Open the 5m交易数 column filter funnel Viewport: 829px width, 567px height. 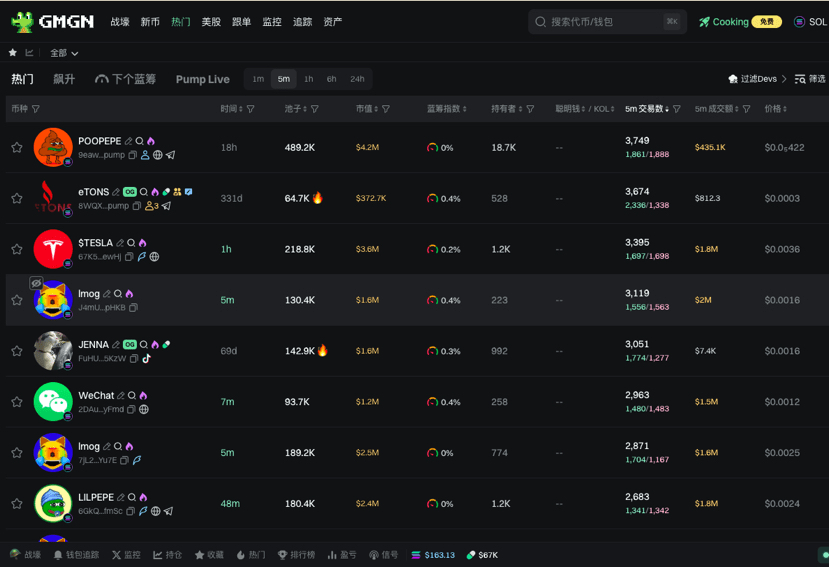[677, 109]
